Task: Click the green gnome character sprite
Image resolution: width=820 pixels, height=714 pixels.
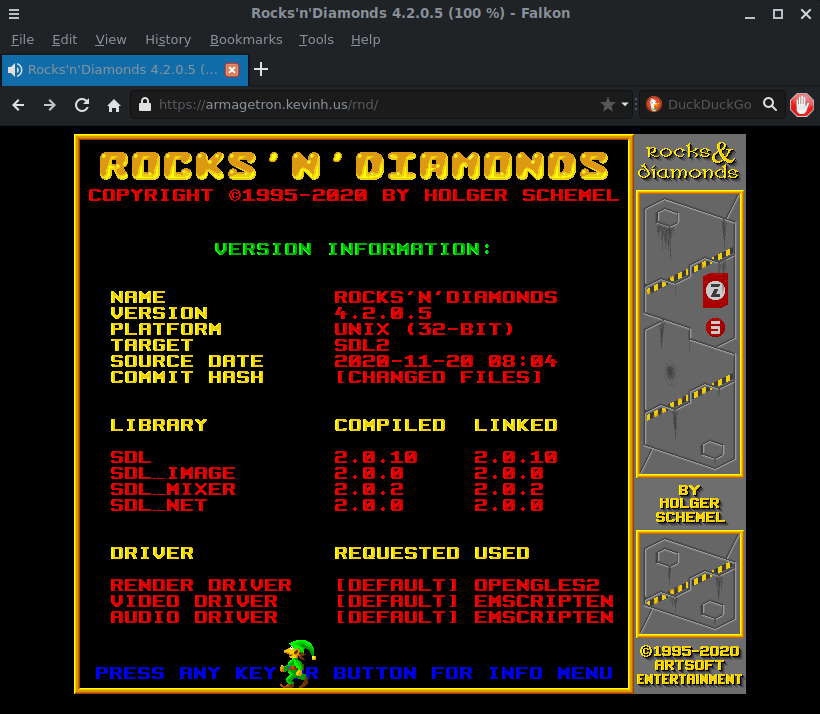Action: [298, 663]
